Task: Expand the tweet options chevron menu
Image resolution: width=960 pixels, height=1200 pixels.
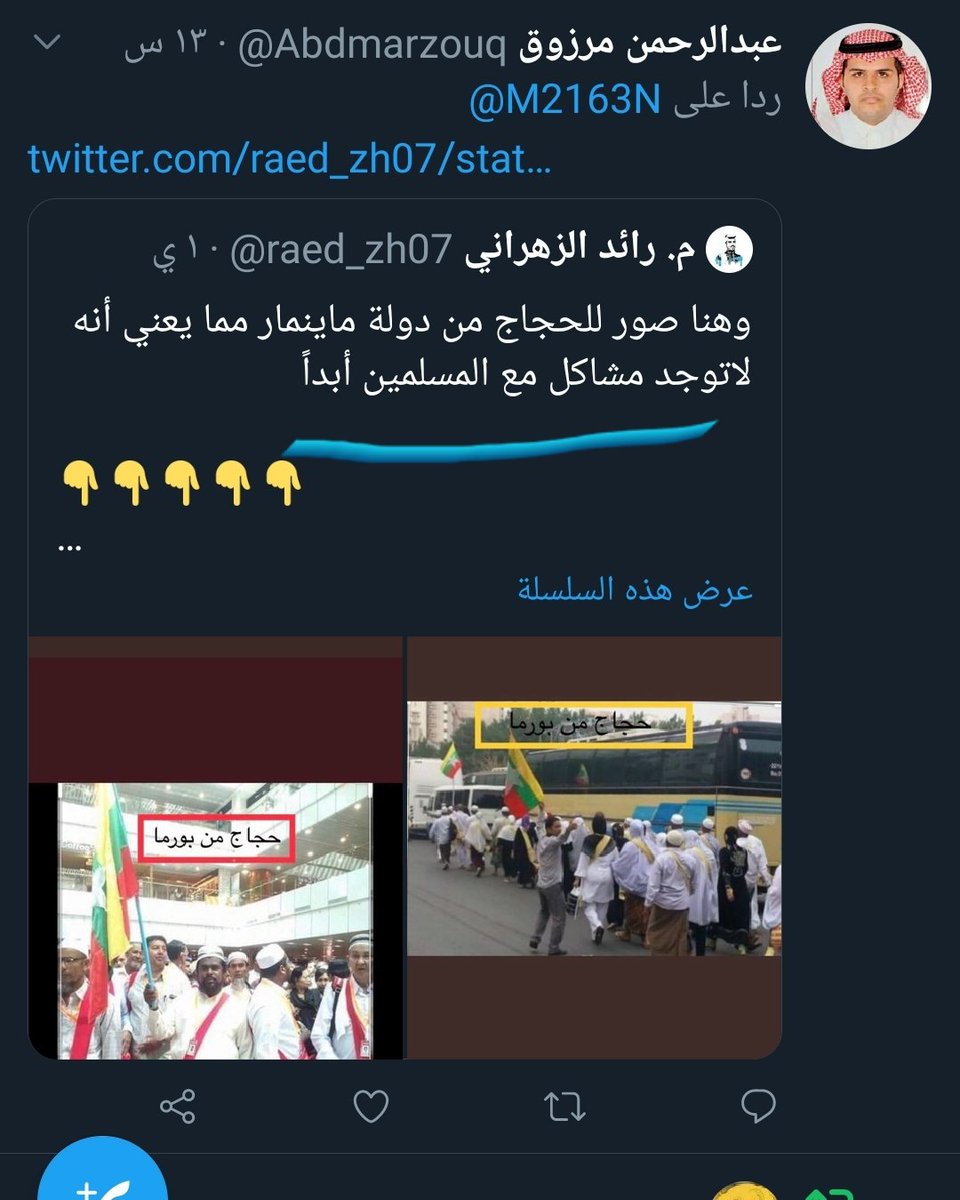Action: [48, 43]
